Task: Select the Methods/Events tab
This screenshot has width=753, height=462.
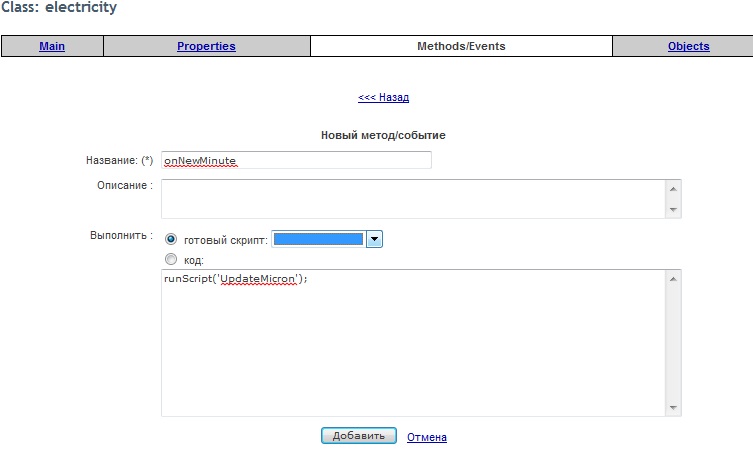Action: pos(460,46)
